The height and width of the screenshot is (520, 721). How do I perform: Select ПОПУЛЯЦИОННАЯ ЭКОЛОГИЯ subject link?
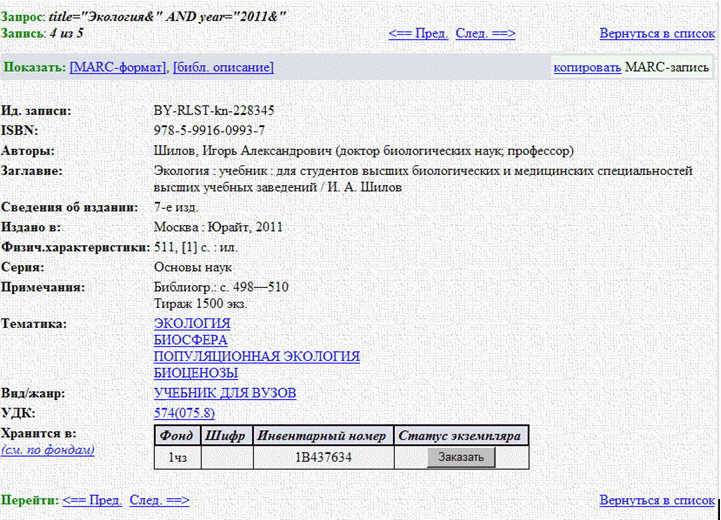(x=256, y=356)
